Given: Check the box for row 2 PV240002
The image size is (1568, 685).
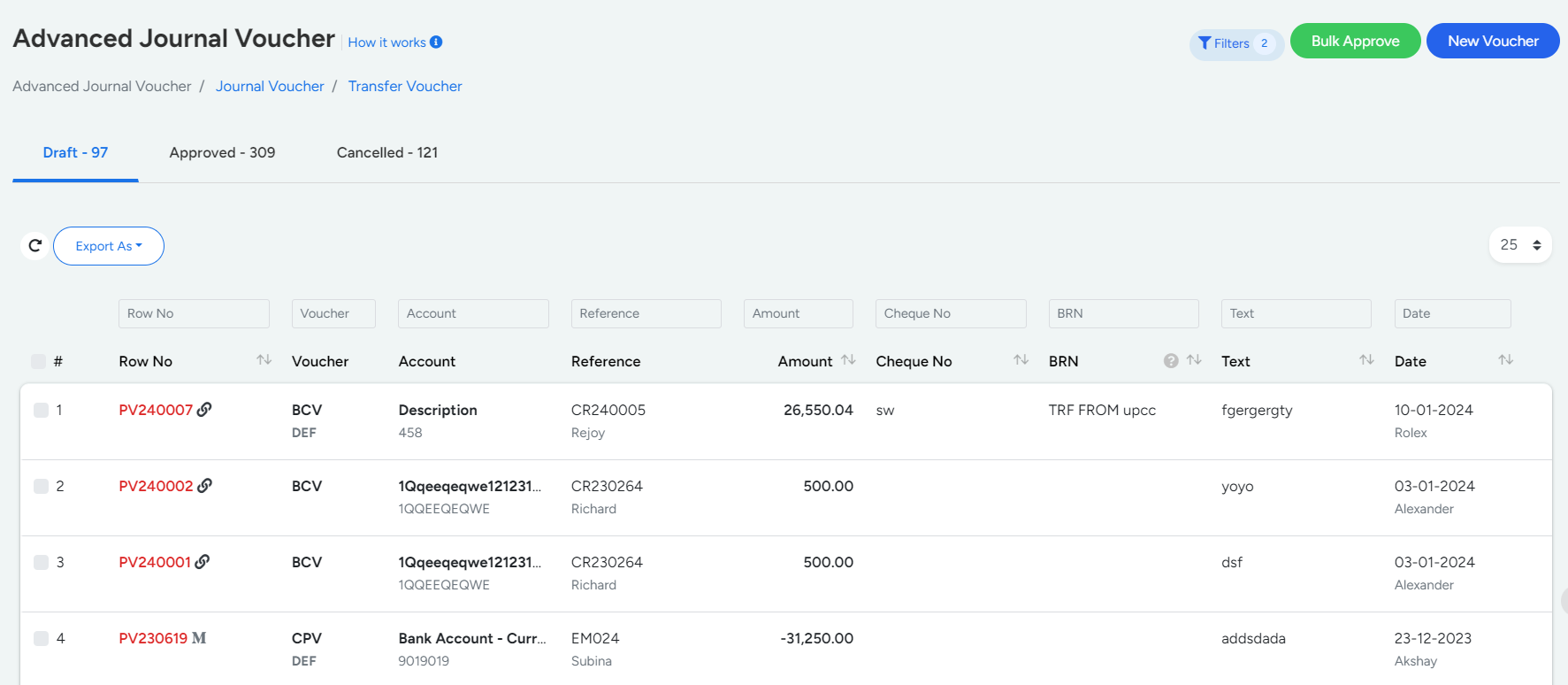Looking at the screenshot, I should (41, 486).
